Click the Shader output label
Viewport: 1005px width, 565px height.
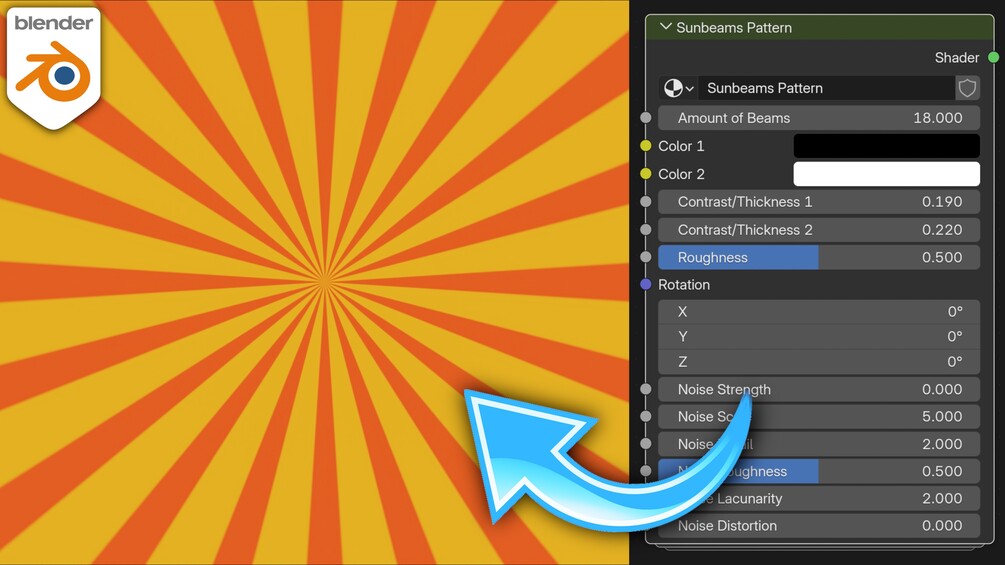point(956,58)
